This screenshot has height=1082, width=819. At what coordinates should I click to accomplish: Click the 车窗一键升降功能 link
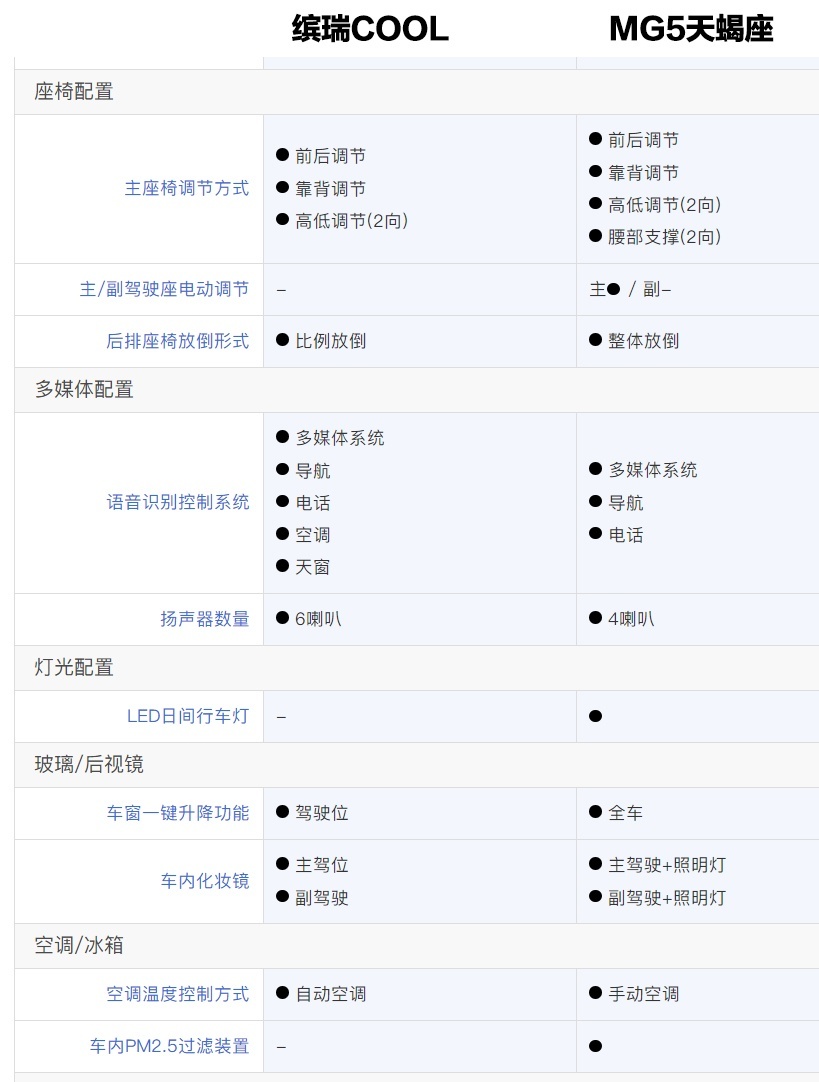click(177, 813)
